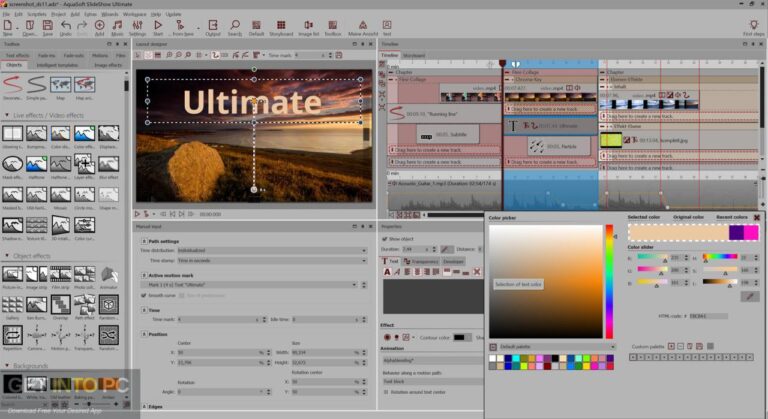Click the HTML code input field
768x419 pixels.
tap(708, 316)
